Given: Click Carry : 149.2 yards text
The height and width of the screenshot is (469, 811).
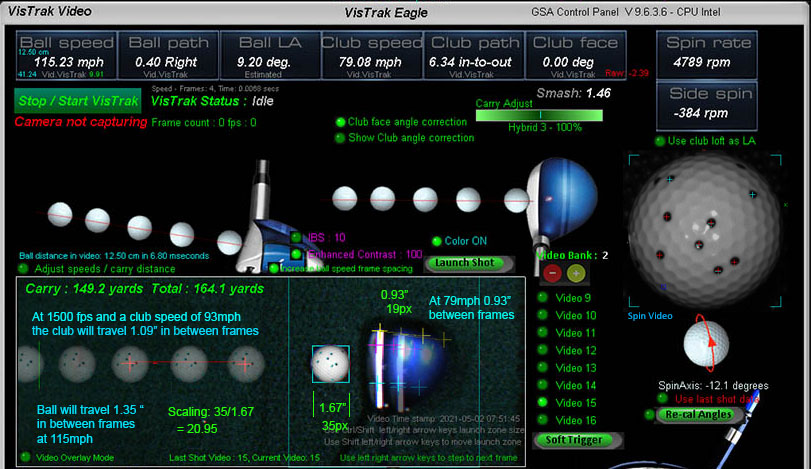Looking at the screenshot, I should 84,289.
